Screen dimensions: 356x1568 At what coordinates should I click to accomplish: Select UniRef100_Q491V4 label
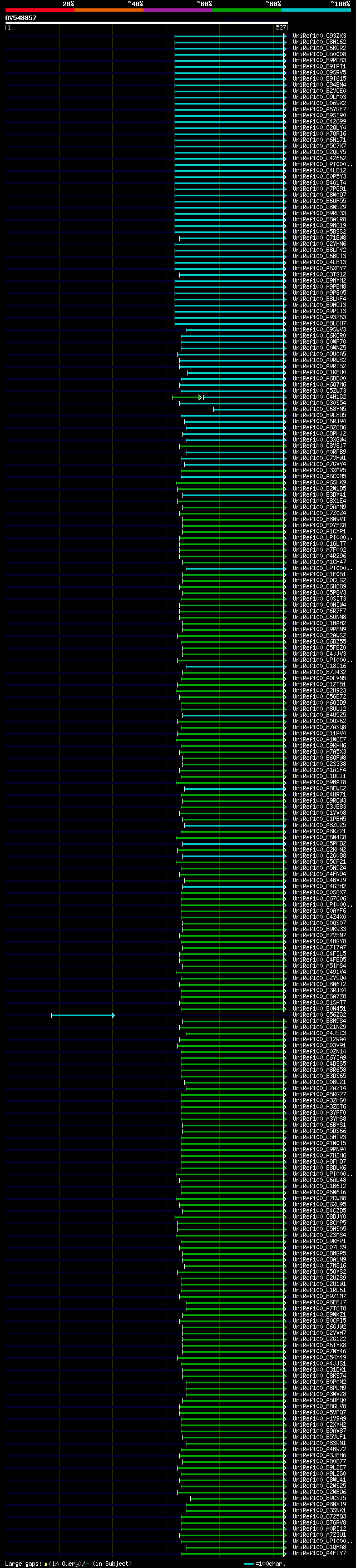[x=319, y=972]
